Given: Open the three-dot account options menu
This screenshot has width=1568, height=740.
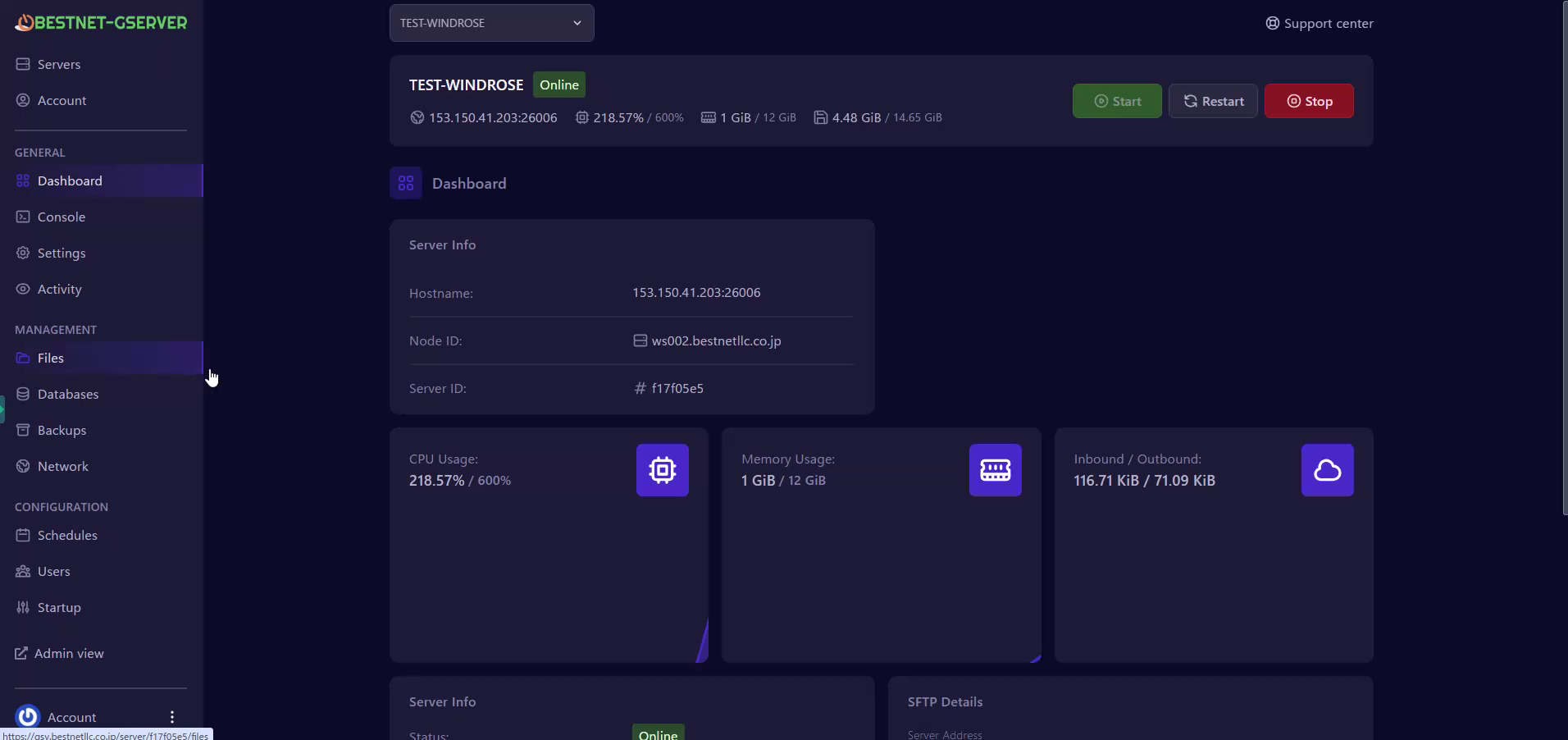Looking at the screenshot, I should pyautogui.click(x=172, y=717).
